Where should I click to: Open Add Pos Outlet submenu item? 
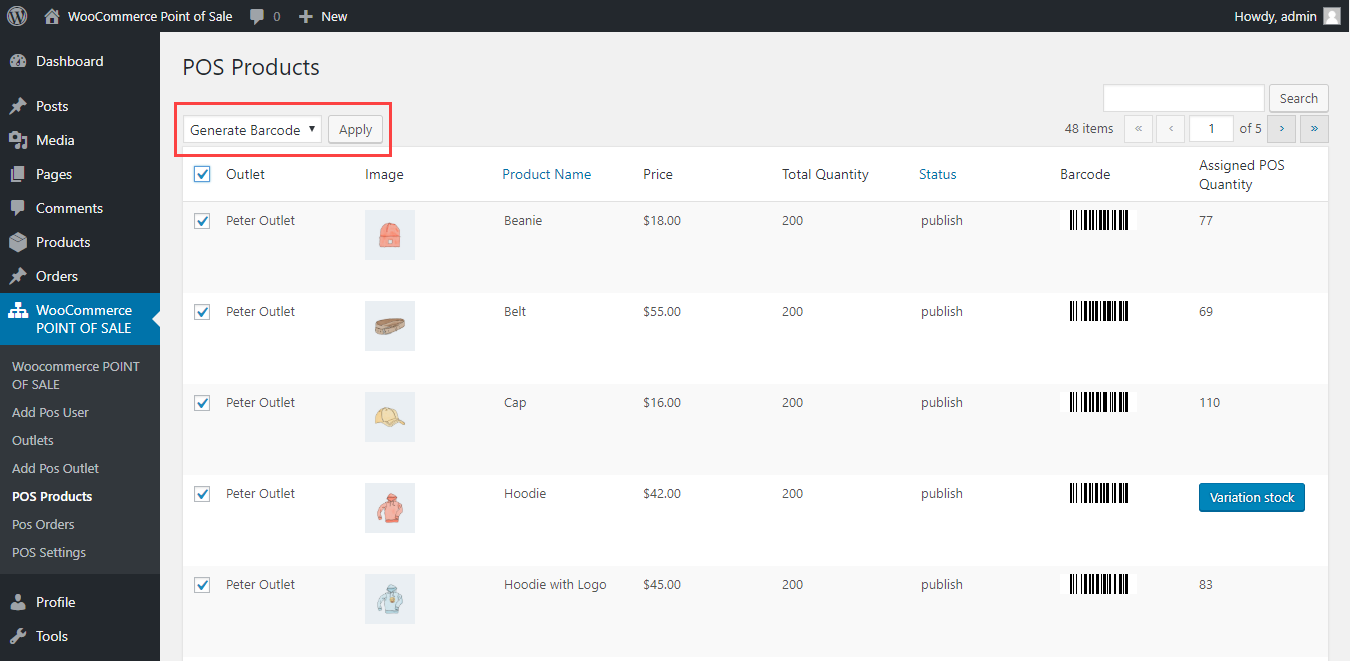click(x=55, y=468)
